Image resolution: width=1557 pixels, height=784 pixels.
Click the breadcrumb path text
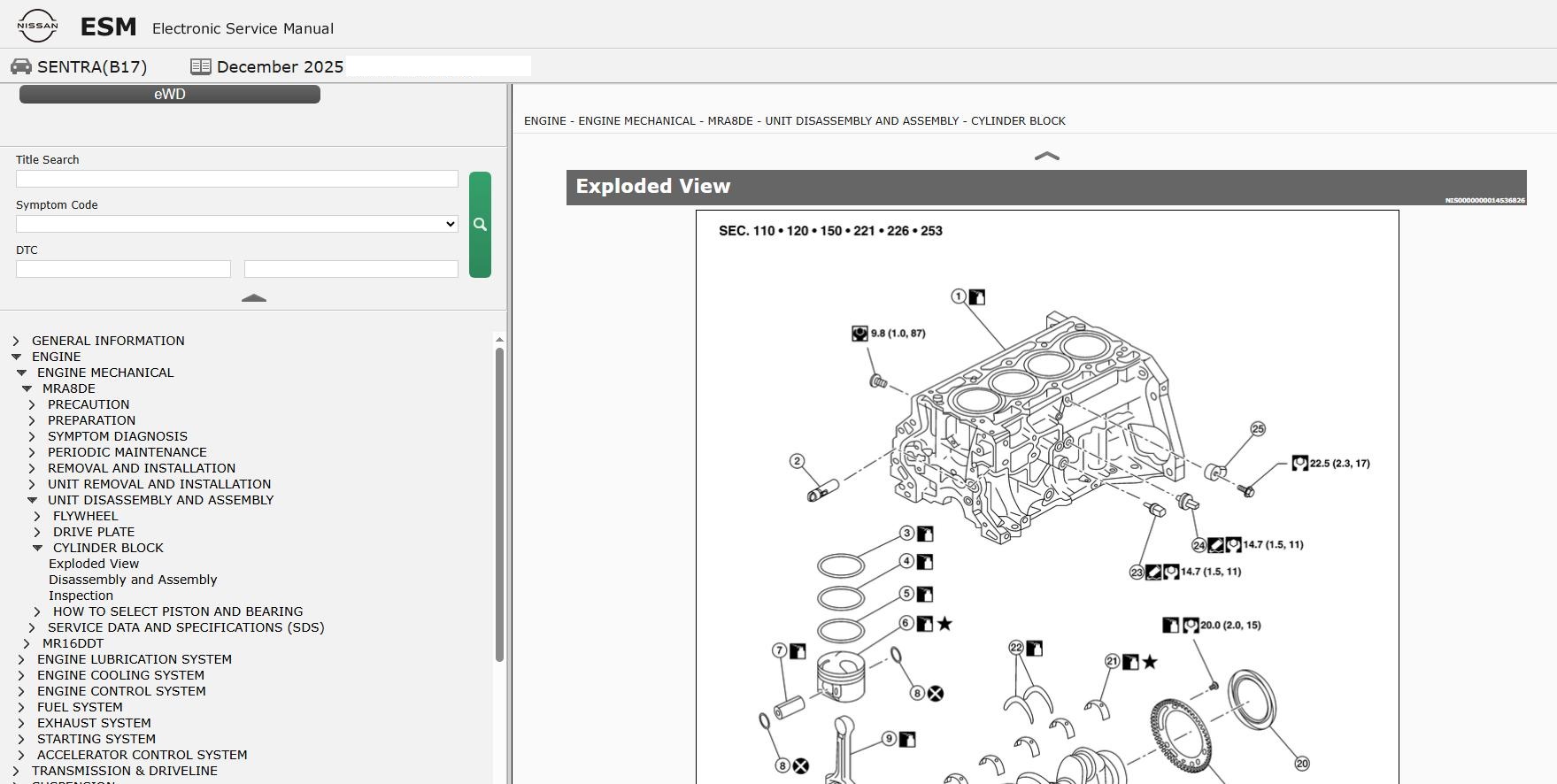[795, 121]
